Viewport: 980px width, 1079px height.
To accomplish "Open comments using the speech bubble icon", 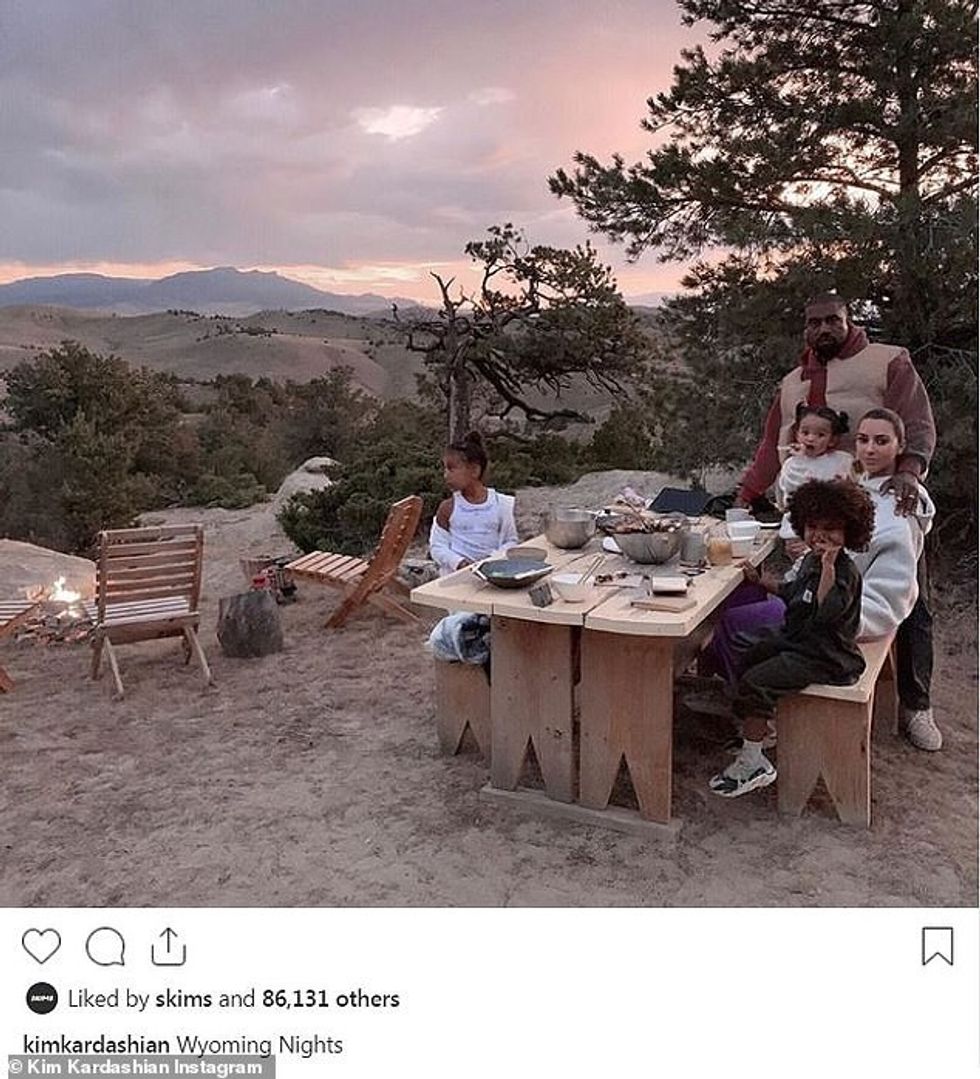I will click(105, 947).
